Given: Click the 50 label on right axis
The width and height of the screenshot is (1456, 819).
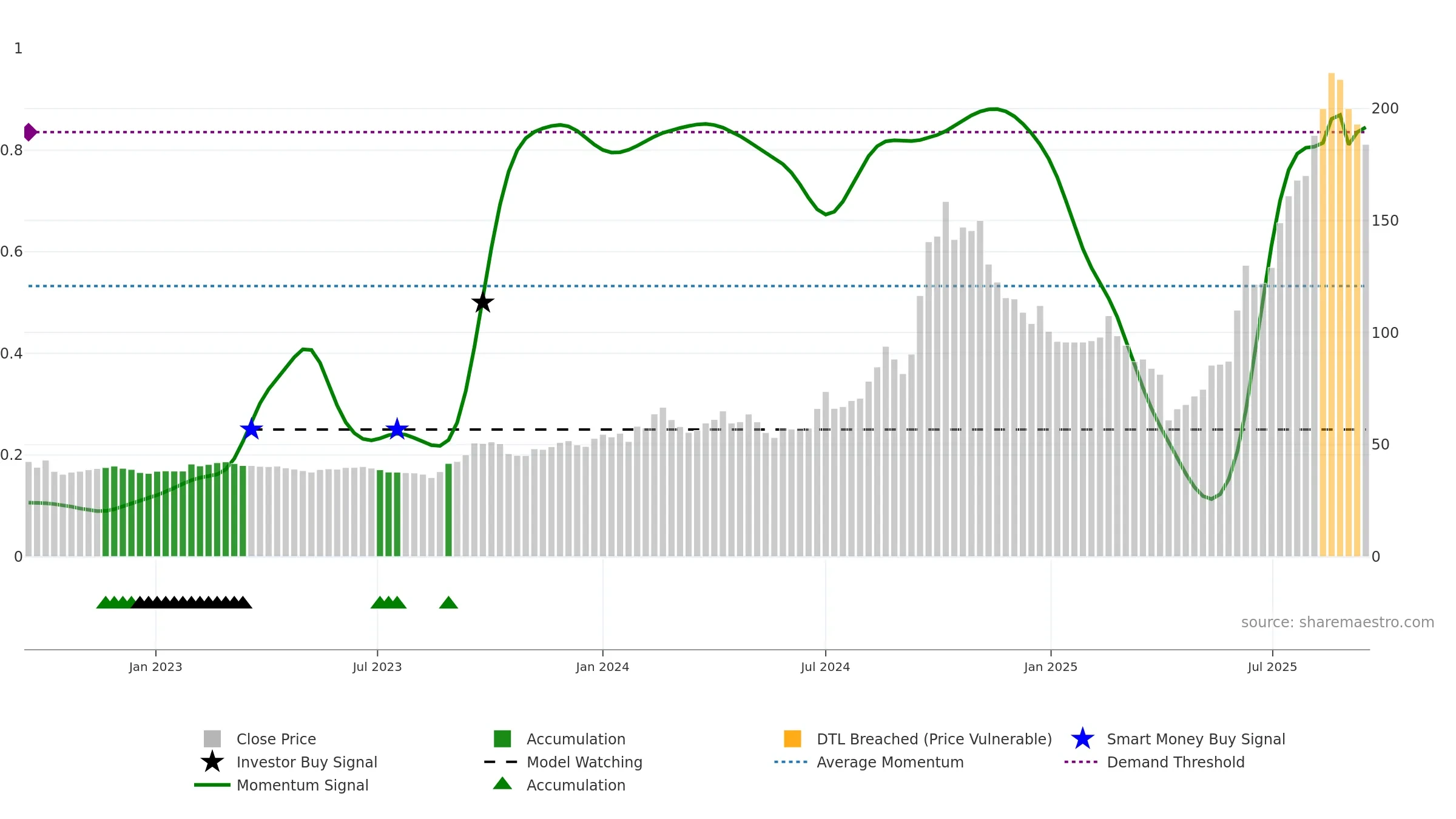Looking at the screenshot, I should point(1381,445).
